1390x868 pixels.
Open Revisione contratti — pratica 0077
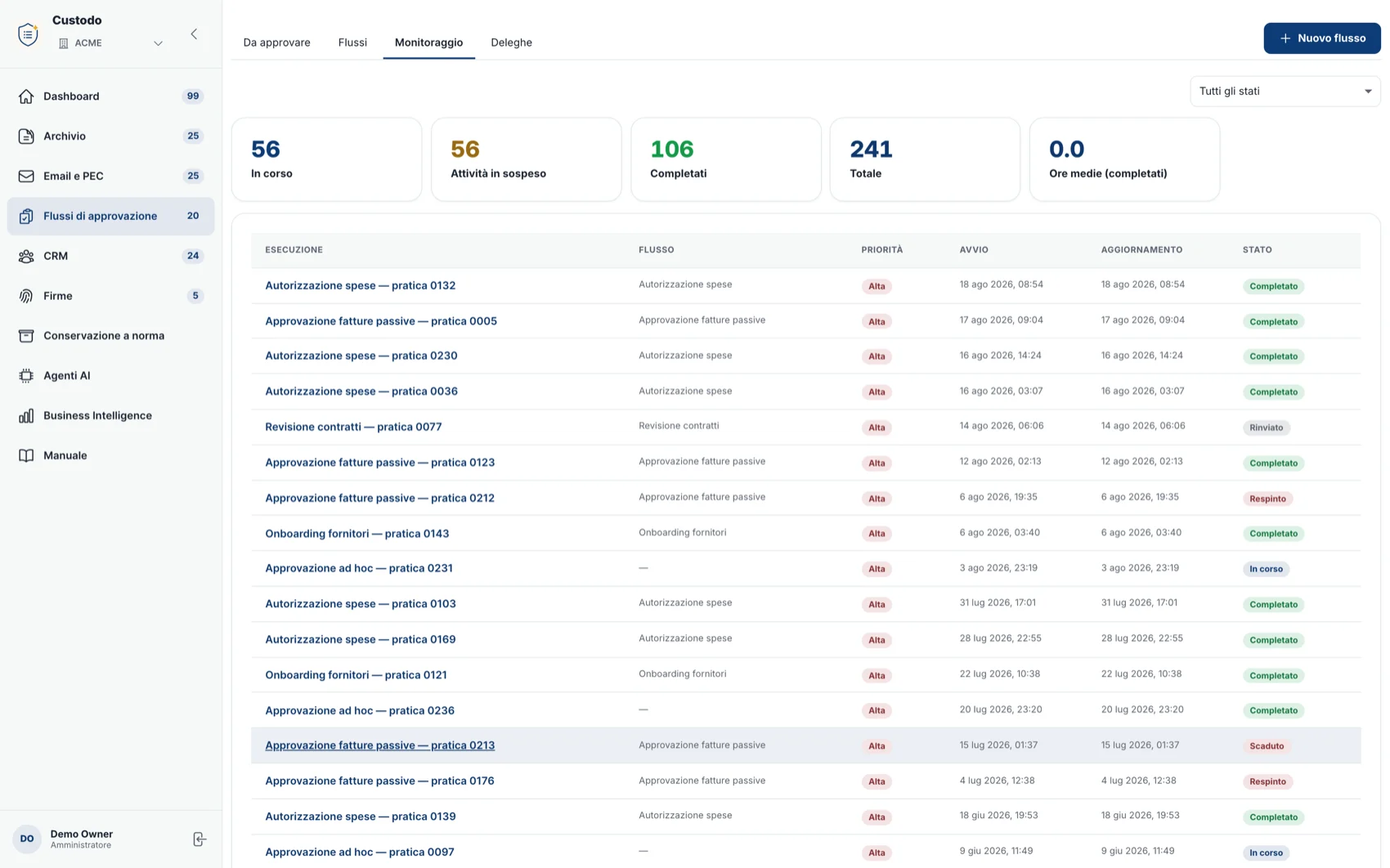353,427
